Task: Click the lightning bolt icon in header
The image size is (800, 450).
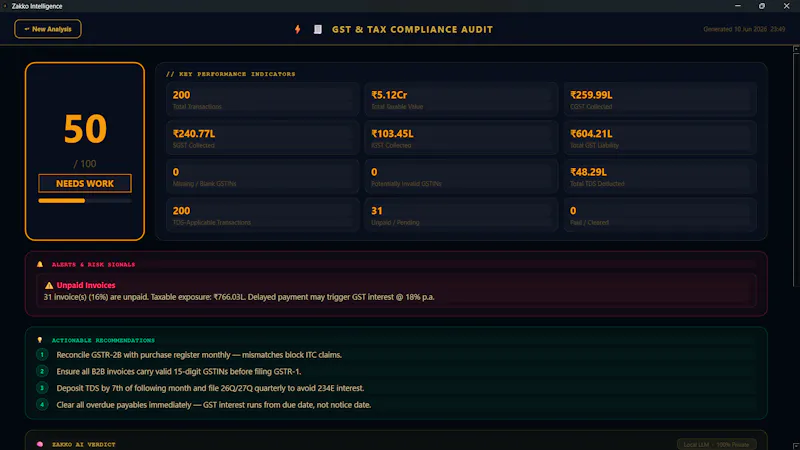Action: pos(297,30)
